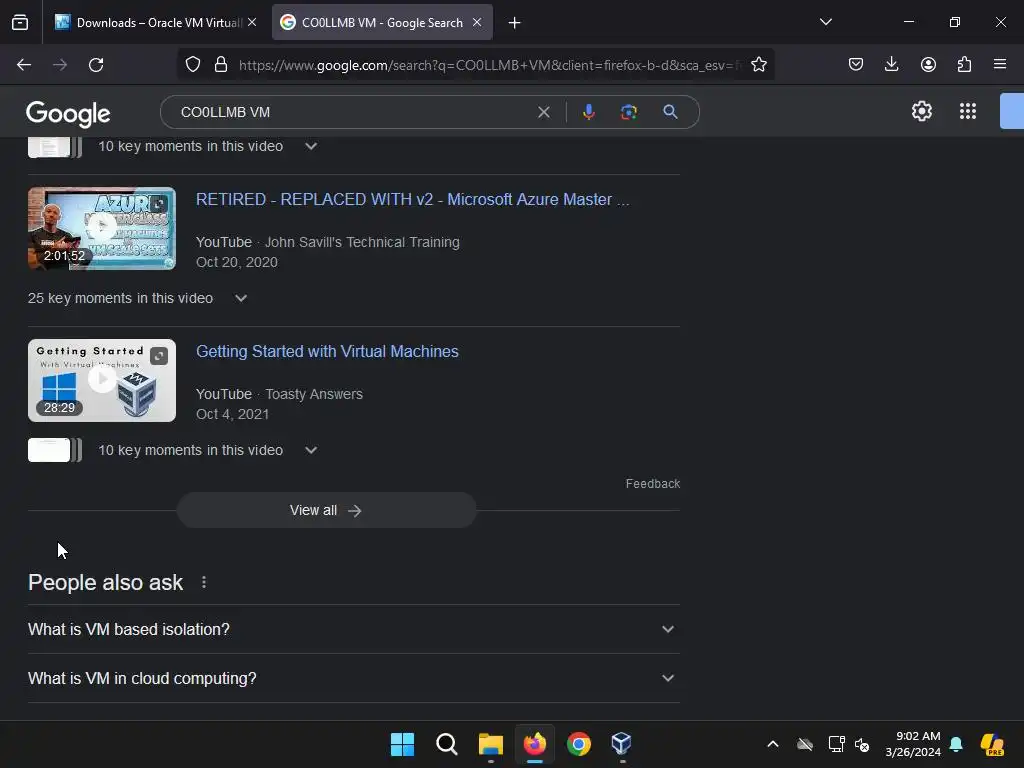Clear the Google search box

tap(543, 112)
